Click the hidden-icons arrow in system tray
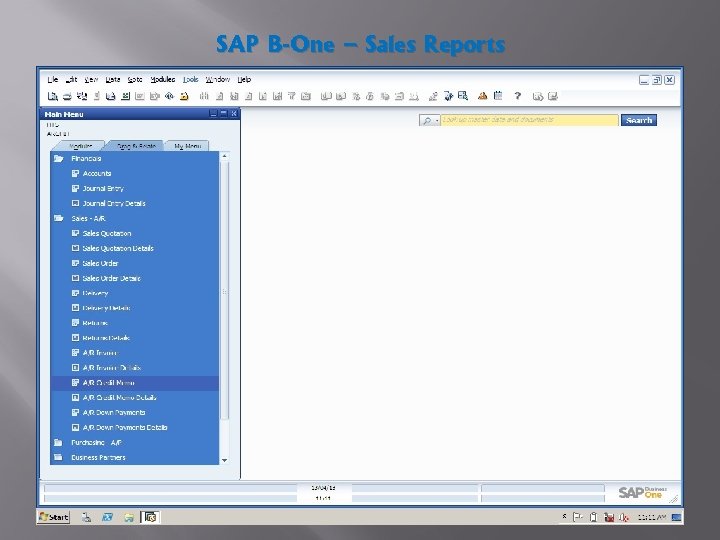 564,517
